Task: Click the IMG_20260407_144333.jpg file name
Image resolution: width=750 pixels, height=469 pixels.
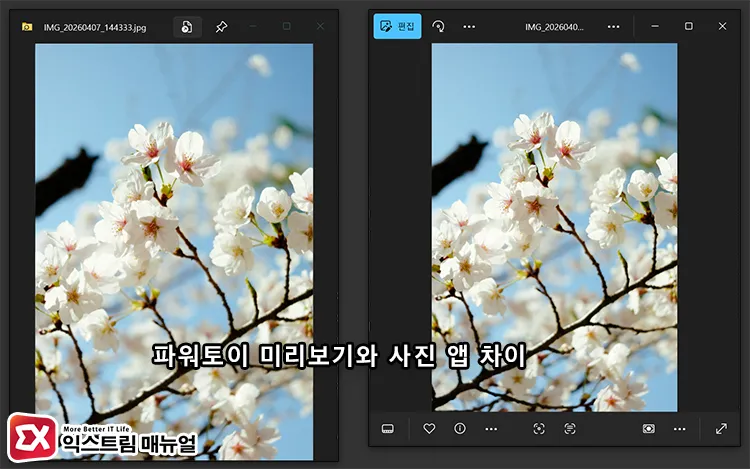Action: pyautogui.click(x=95, y=27)
